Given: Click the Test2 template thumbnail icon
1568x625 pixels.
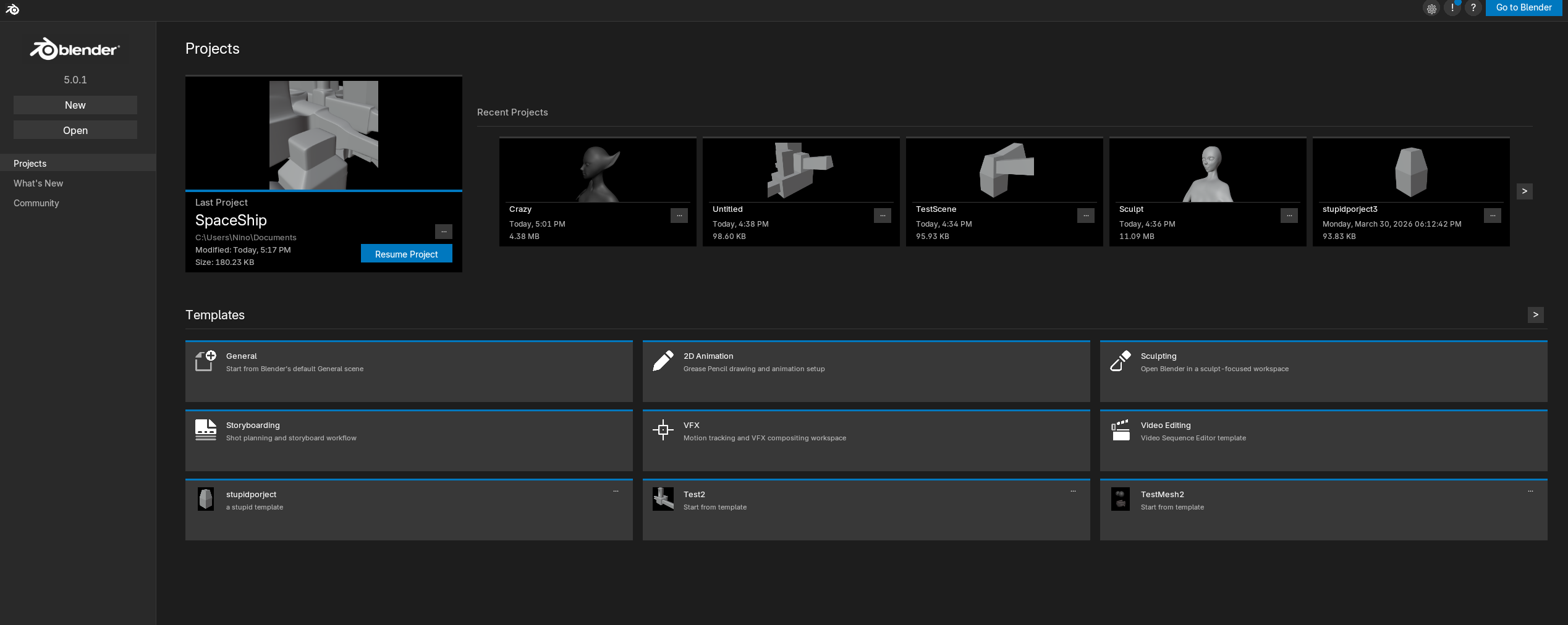Looking at the screenshot, I should (663, 499).
